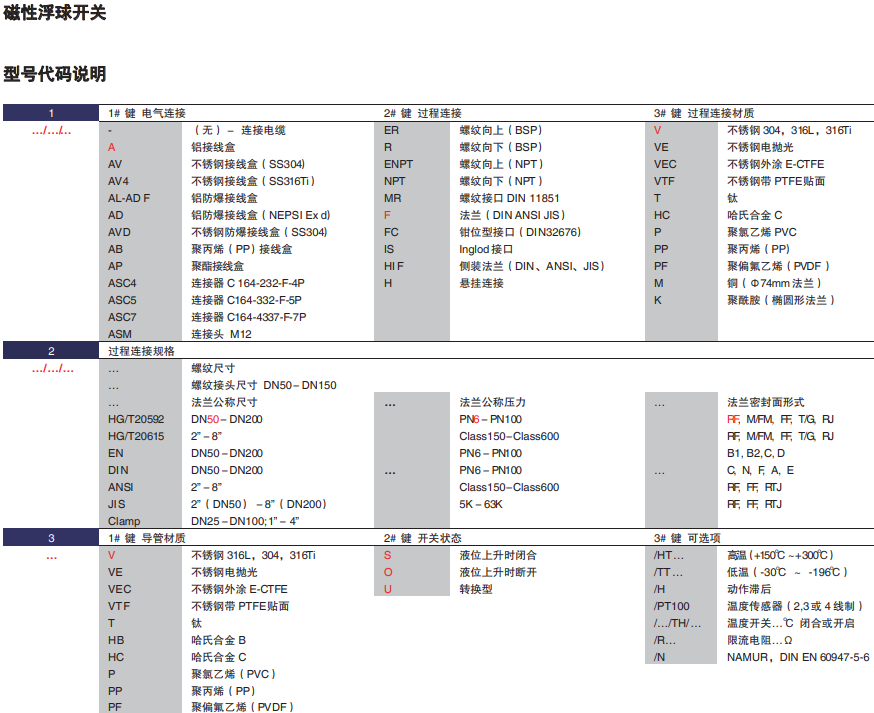Screen dimensions: 874x713
Task: Click the section header 过程连接规格
Action: coord(142,351)
